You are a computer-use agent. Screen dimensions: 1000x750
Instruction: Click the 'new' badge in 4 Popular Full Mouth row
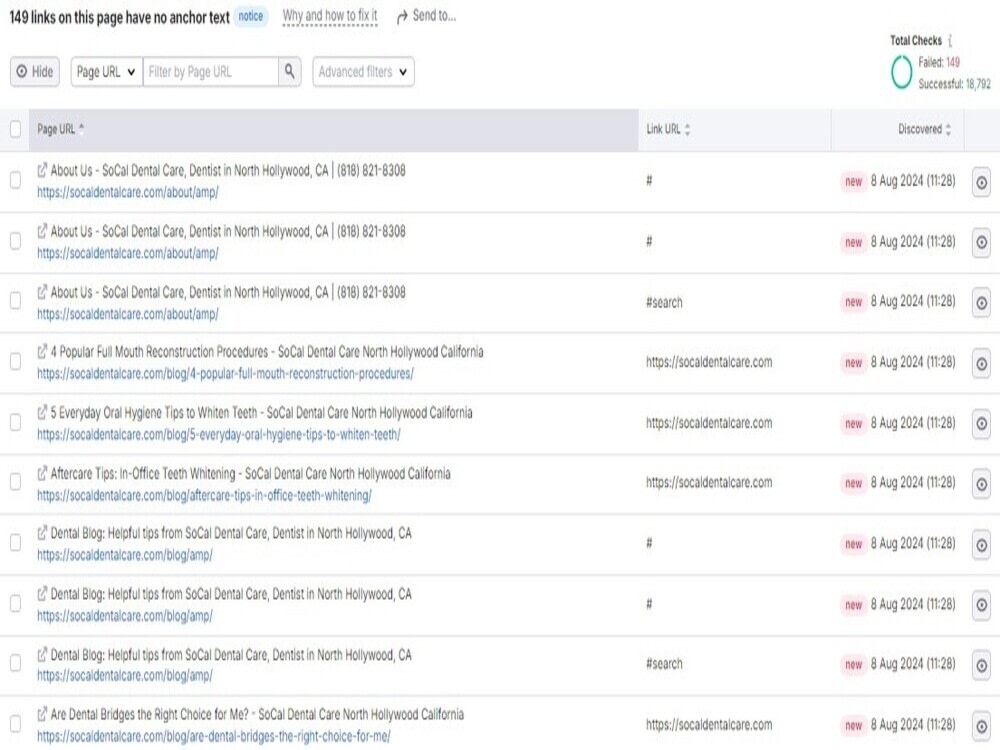853,363
